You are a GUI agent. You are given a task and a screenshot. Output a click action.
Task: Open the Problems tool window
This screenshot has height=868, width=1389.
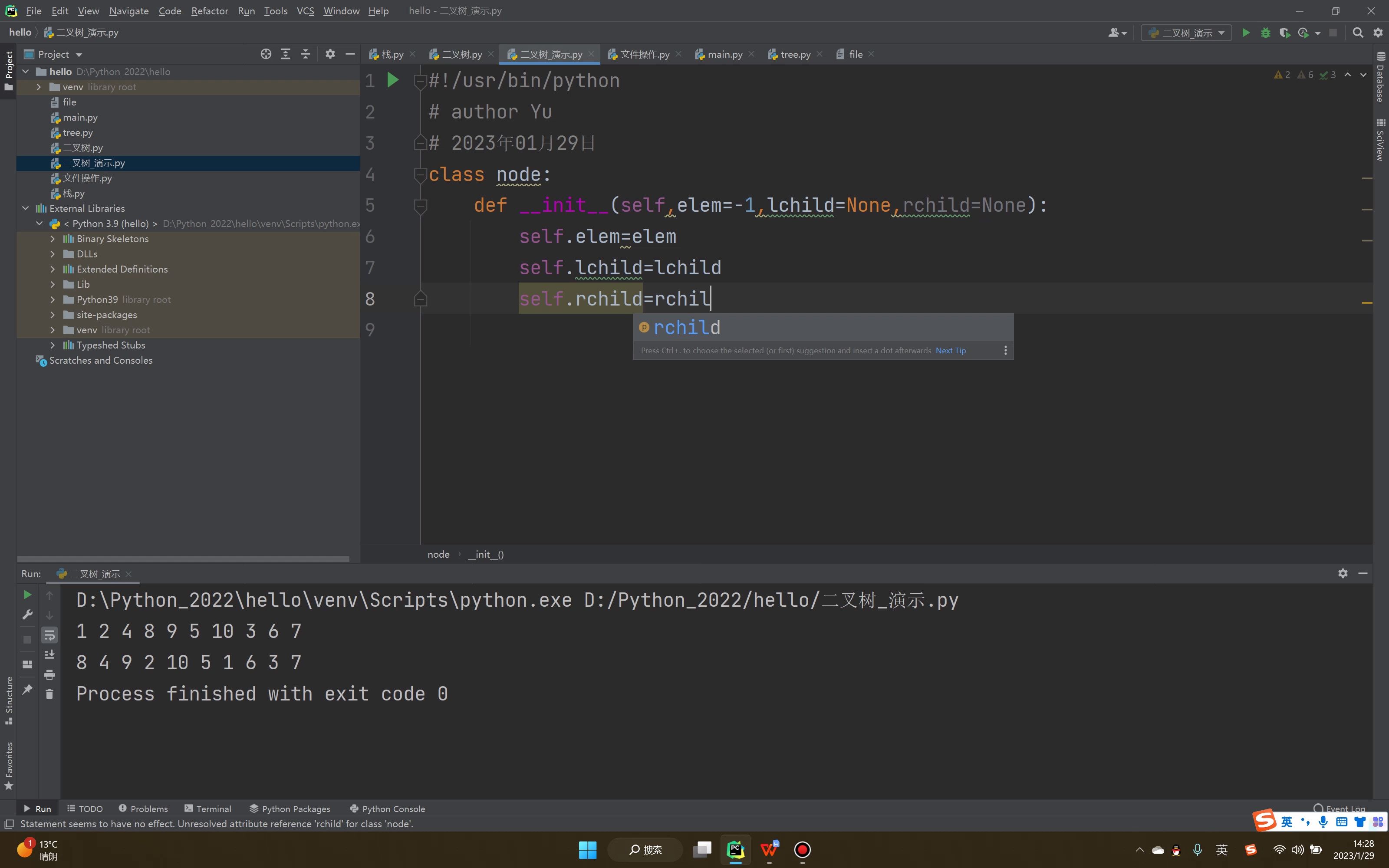(143, 808)
